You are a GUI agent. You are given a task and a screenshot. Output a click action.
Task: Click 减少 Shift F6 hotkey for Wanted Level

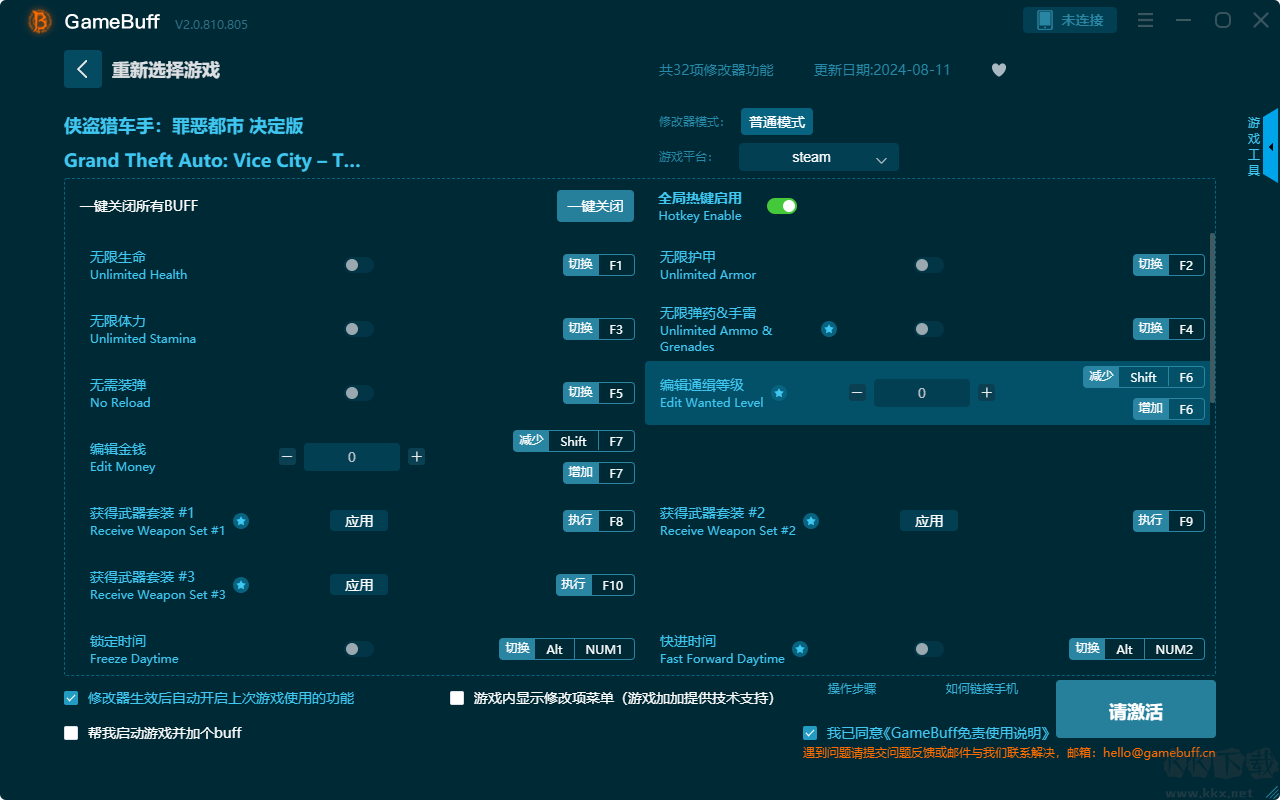pos(1144,377)
